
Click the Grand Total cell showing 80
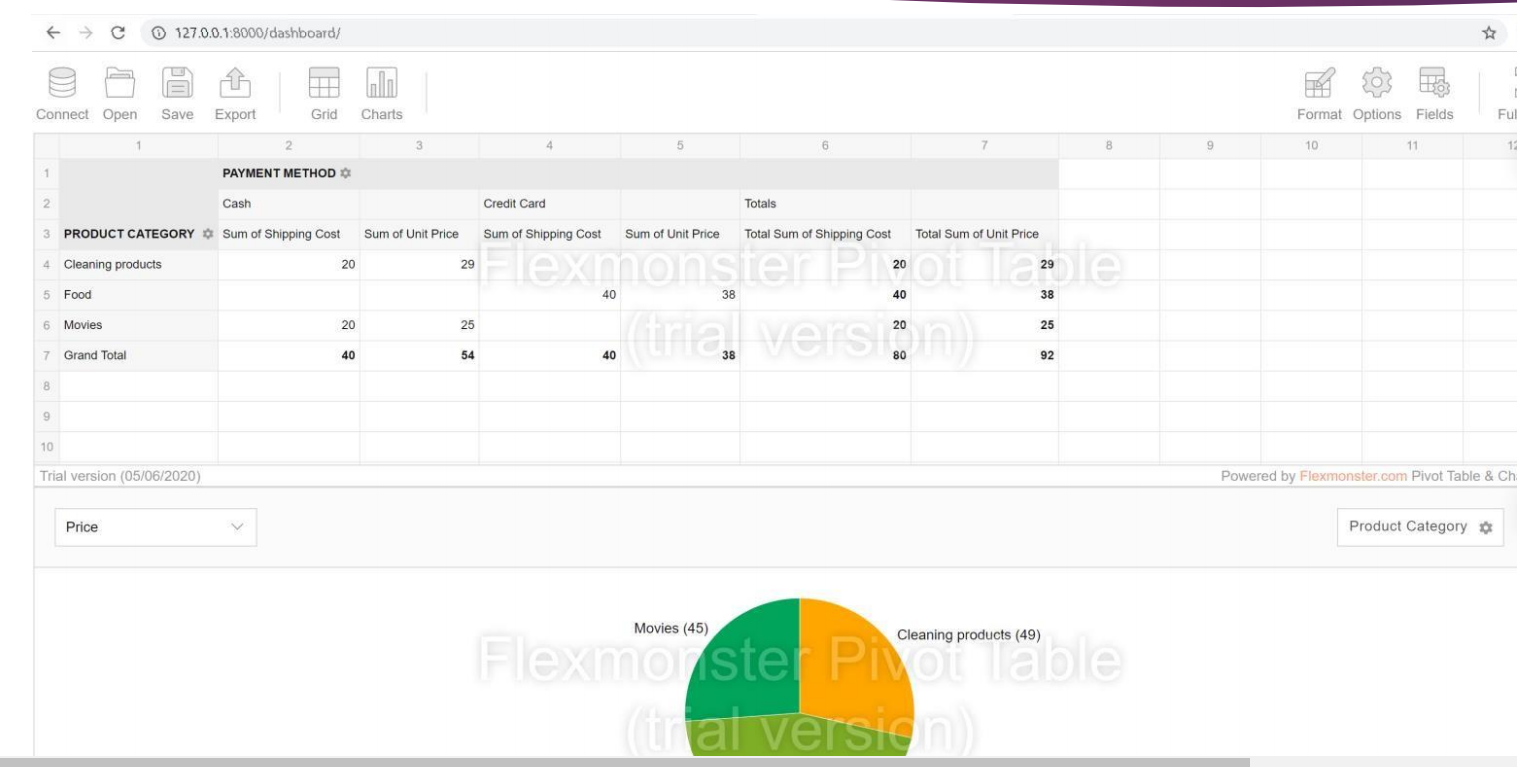coord(825,356)
